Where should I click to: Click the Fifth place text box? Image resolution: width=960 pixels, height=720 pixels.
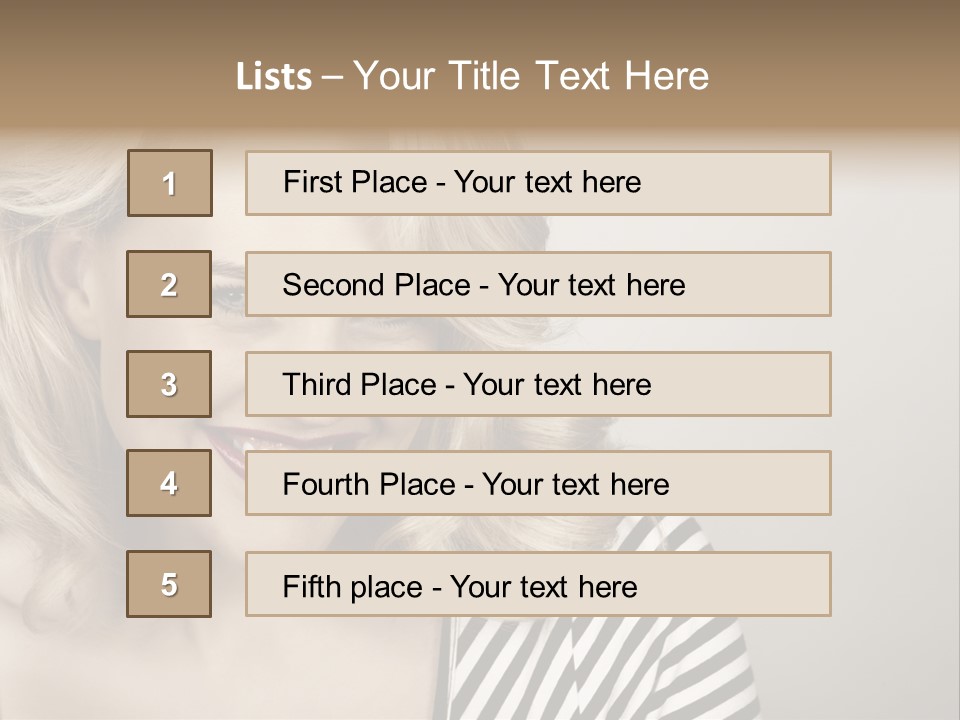(x=538, y=585)
